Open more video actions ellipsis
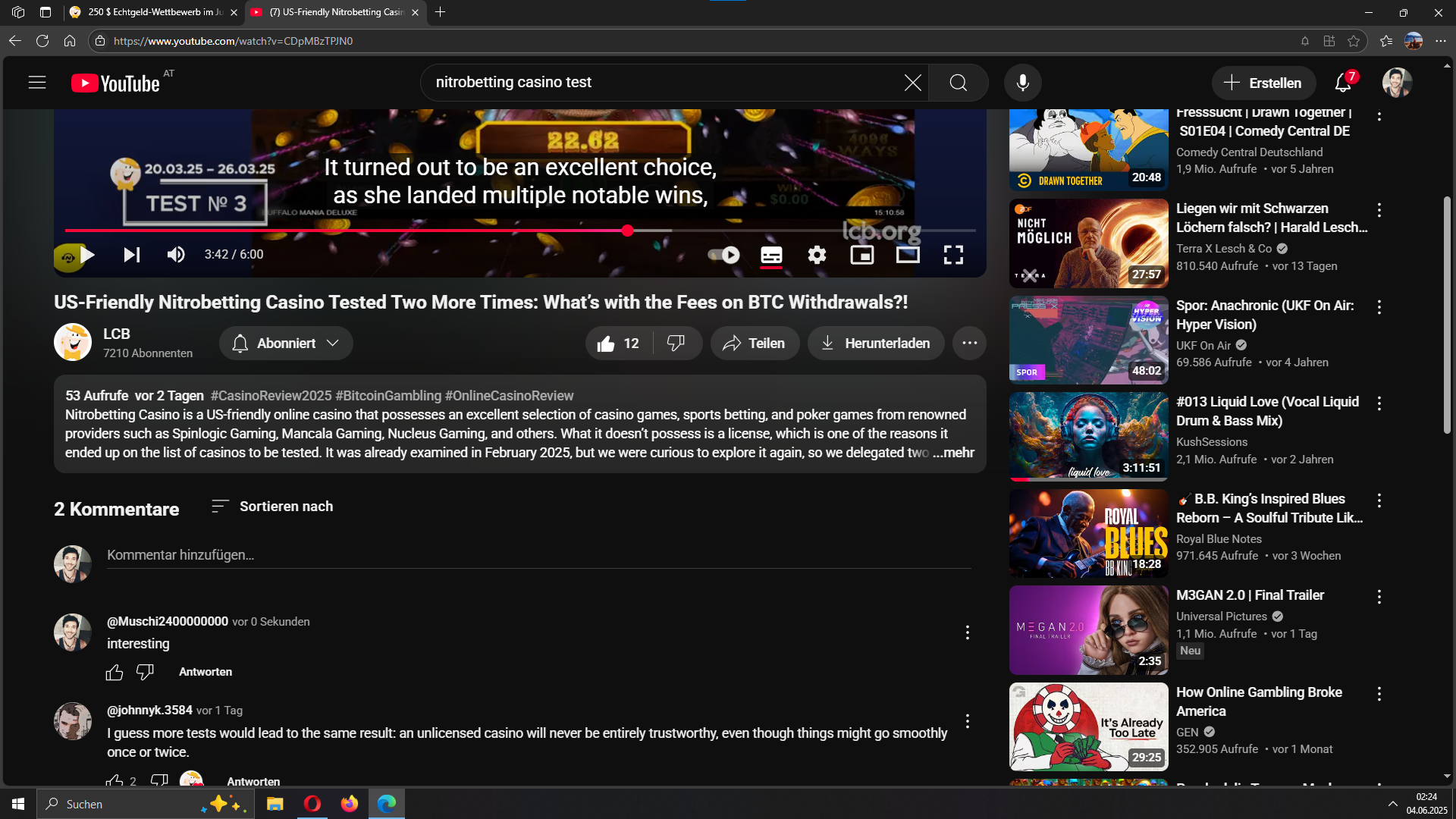 (x=969, y=344)
